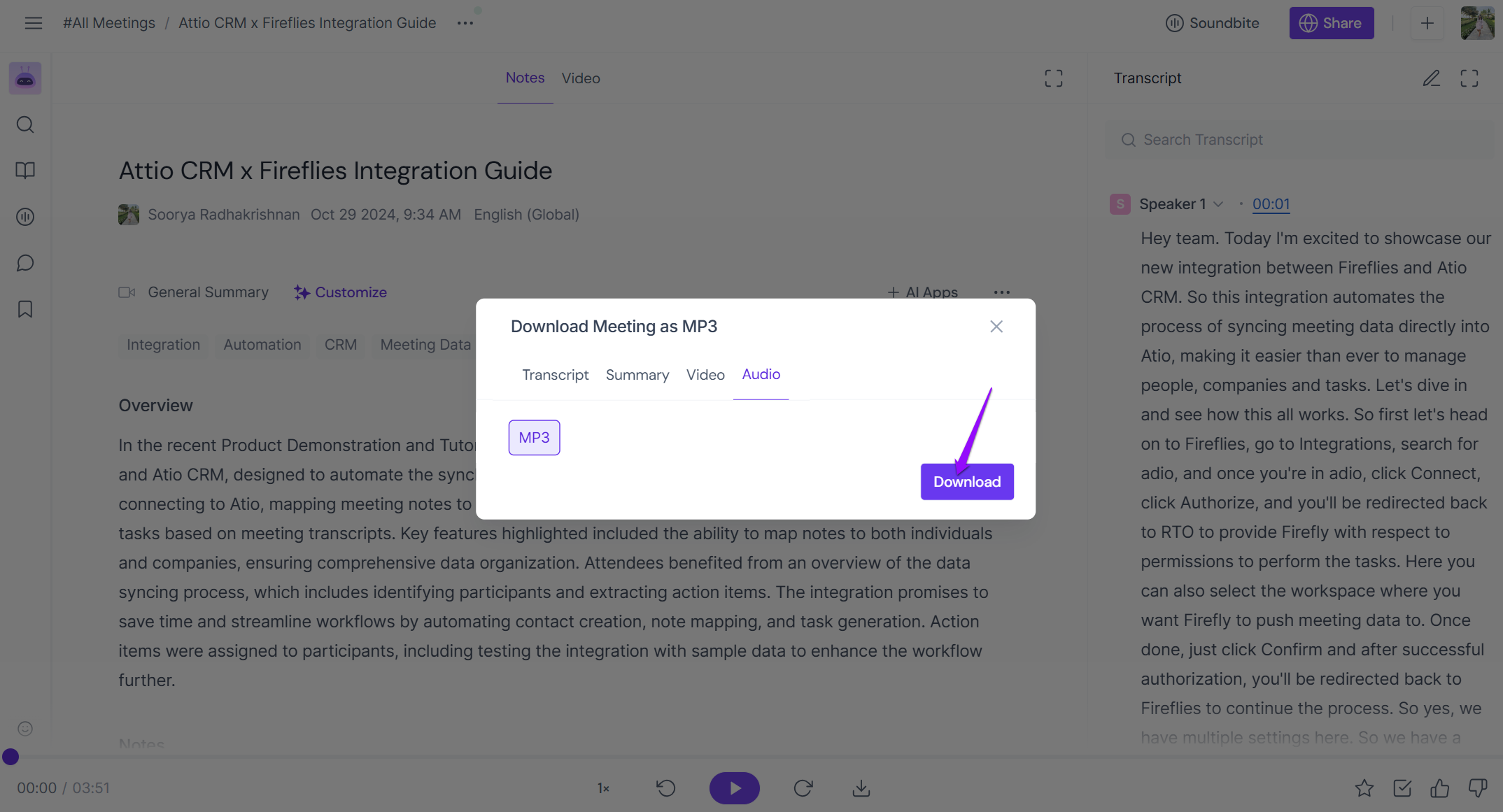Click the Download button in dialog
This screenshot has height=812, width=1503.
[x=966, y=481]
